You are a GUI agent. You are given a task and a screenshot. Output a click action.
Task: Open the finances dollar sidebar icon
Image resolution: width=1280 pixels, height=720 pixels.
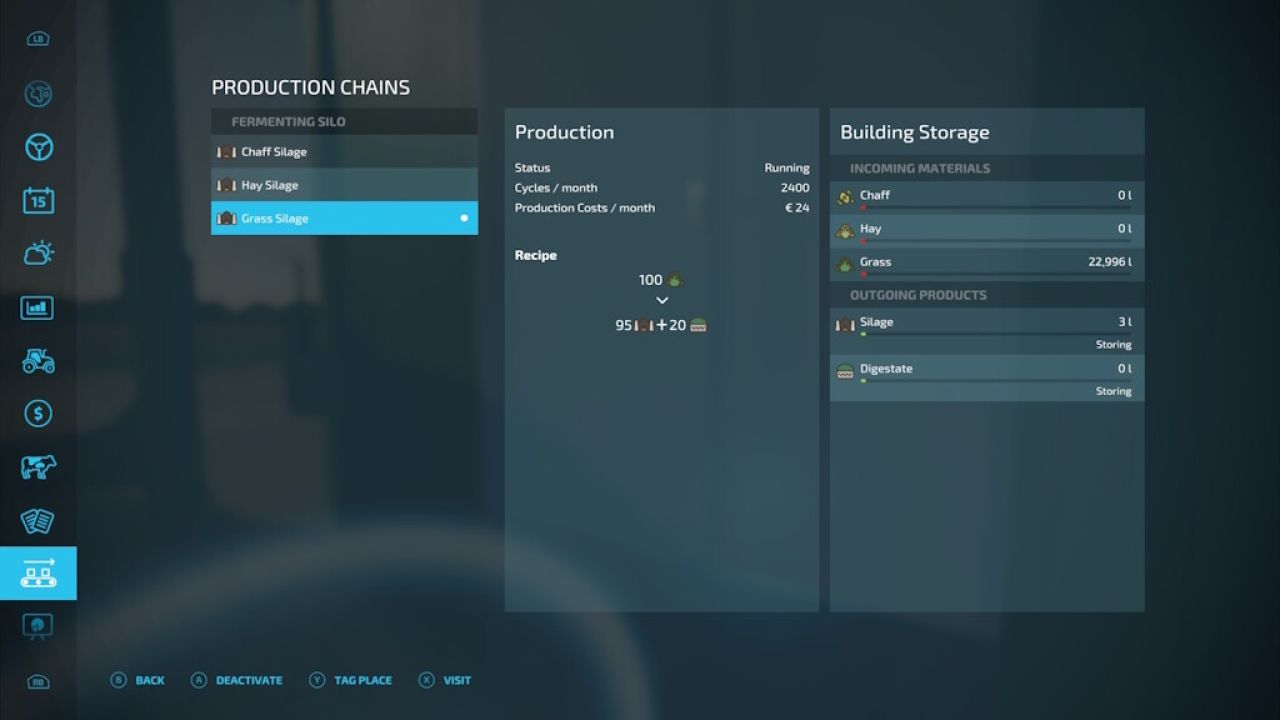[x=38, y=414]
